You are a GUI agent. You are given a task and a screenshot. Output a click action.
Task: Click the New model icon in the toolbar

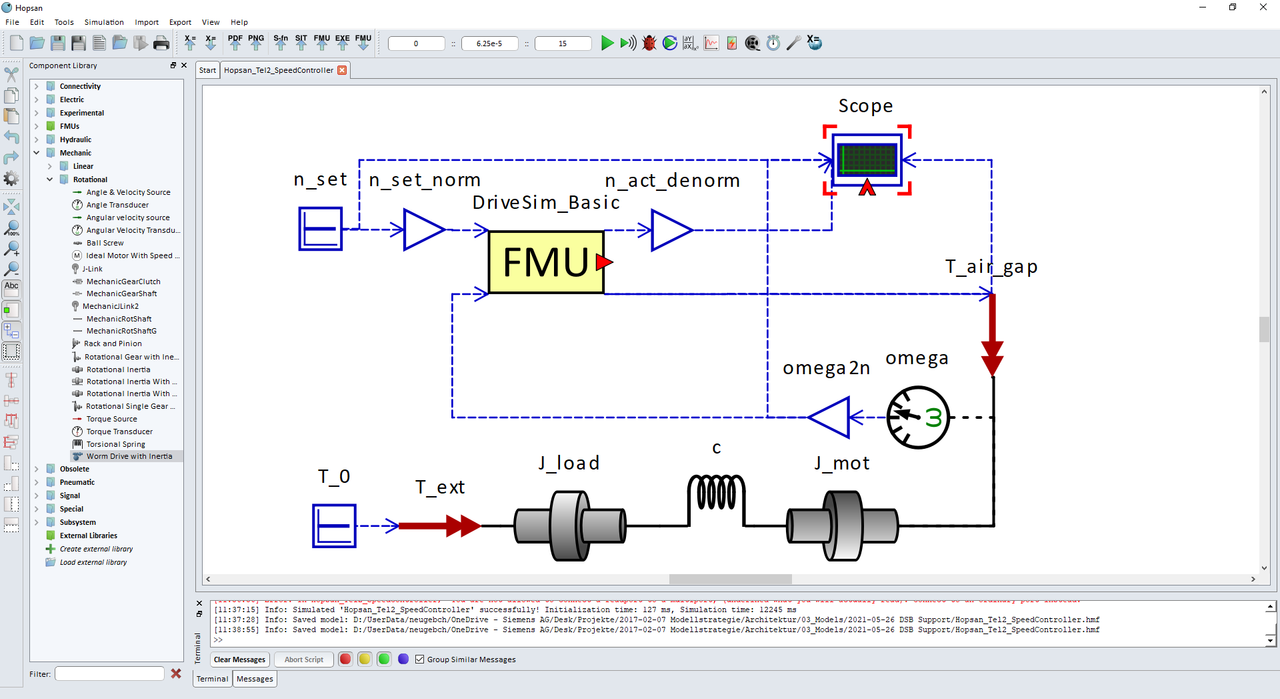point(16,43)
